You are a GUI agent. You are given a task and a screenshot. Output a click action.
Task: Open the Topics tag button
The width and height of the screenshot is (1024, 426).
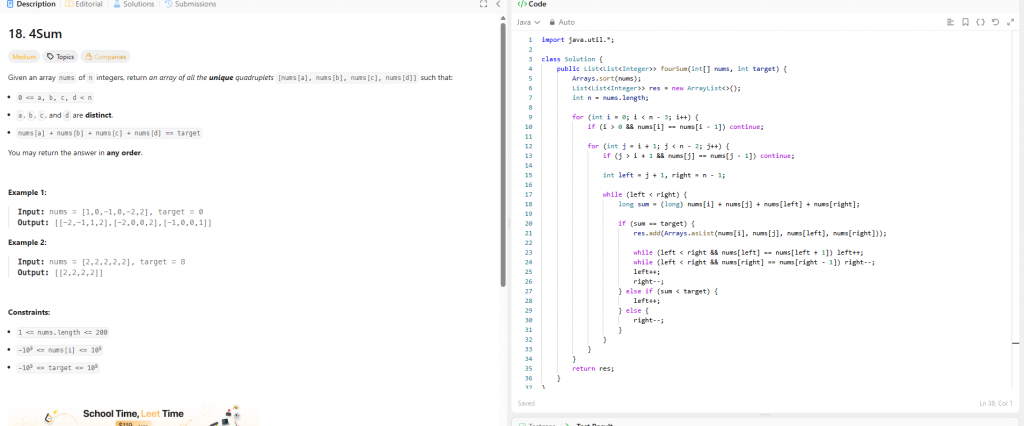point(61,57)
